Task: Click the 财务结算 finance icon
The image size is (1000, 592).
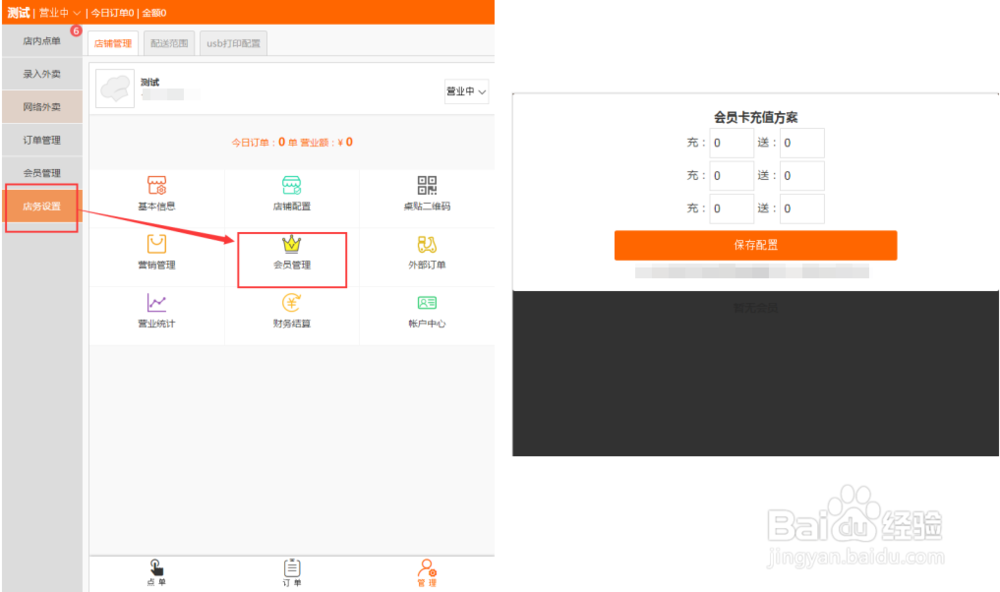Action: pyautogui.click(x=292, y=310)
